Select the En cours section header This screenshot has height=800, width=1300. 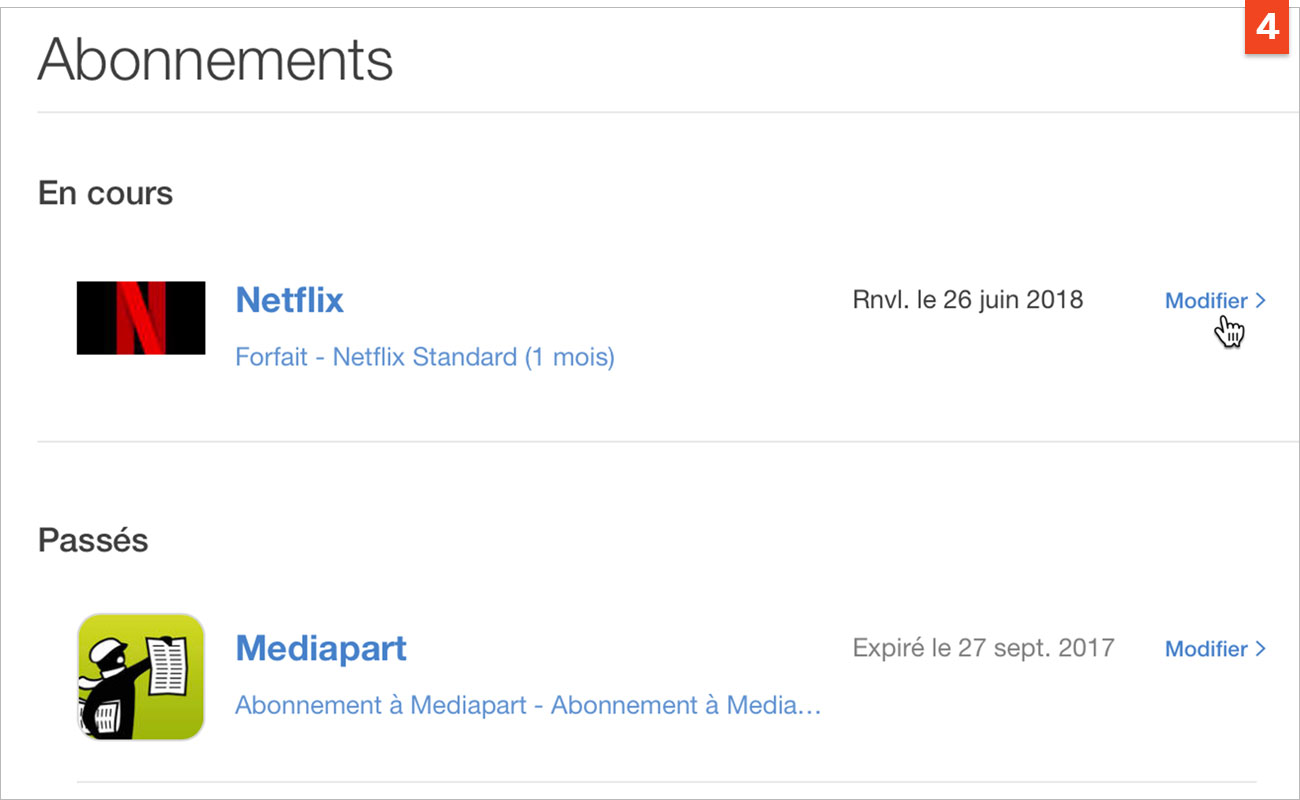point(105,193)
